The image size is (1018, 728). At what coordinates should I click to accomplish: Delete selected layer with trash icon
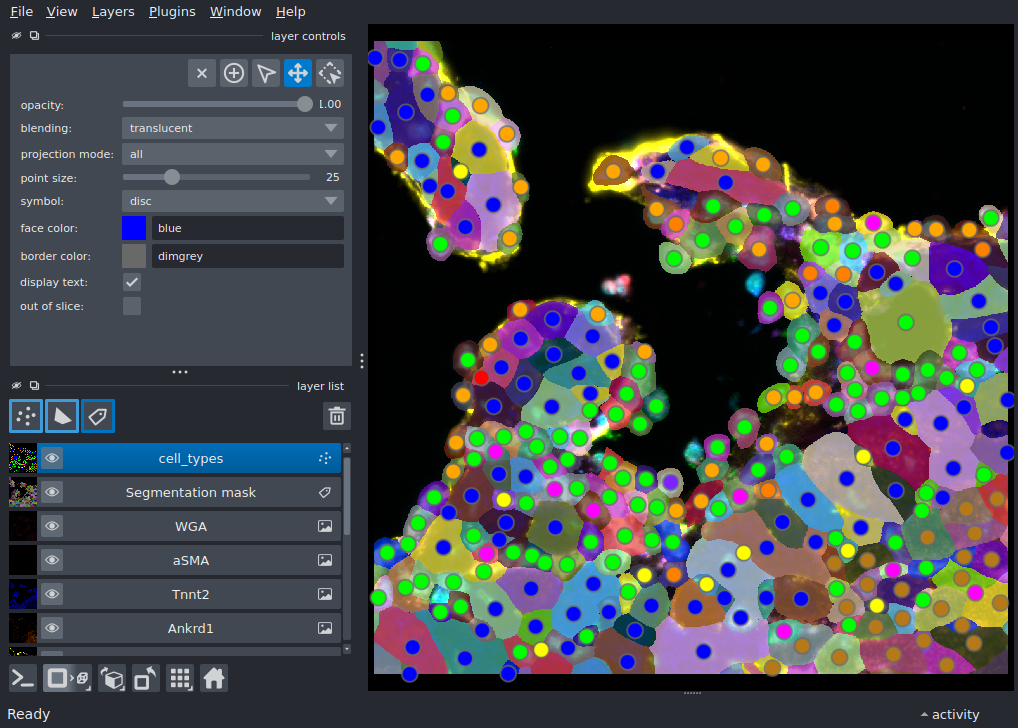(x=337, y=416)
